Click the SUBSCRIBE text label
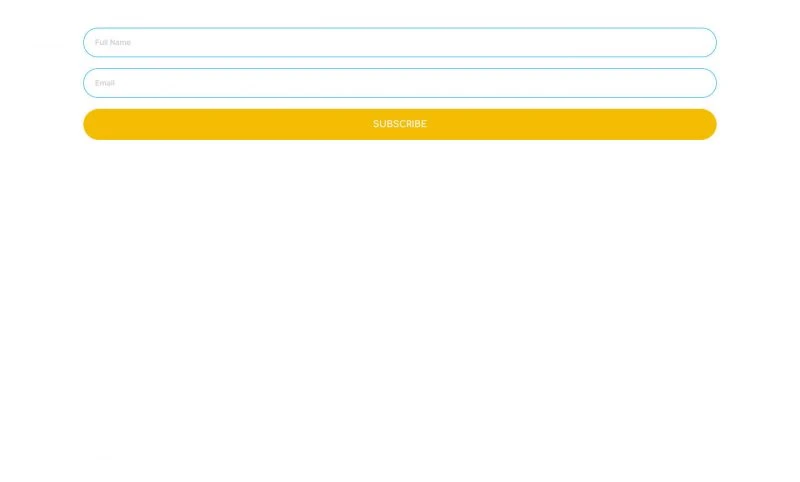800x482 pixels. [x=399, y=124]
